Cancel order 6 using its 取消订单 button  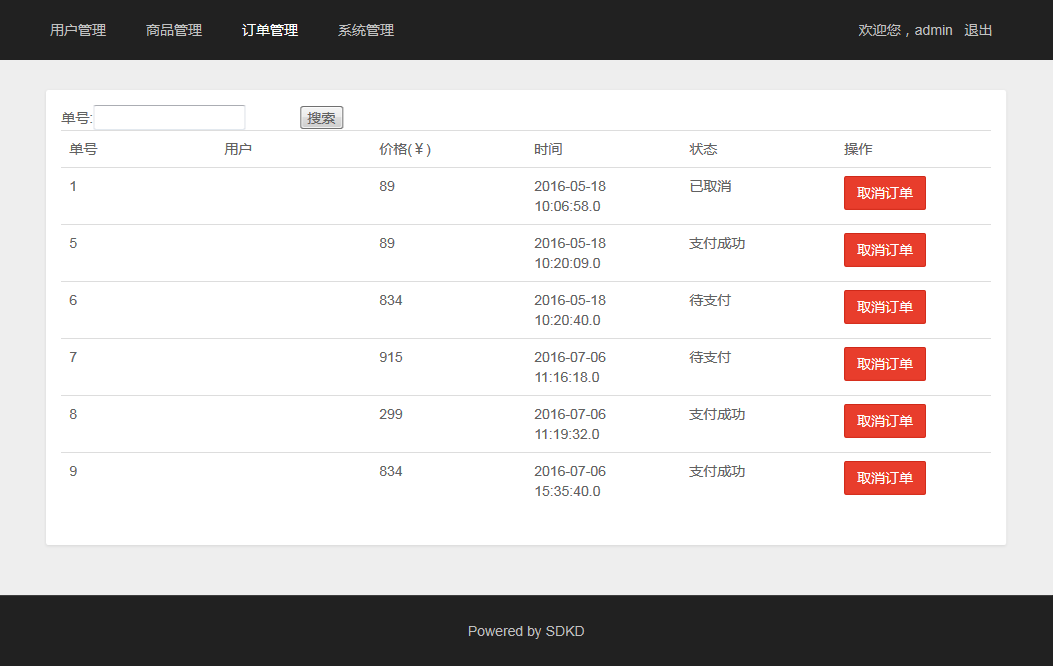click(x=884, y=306)
